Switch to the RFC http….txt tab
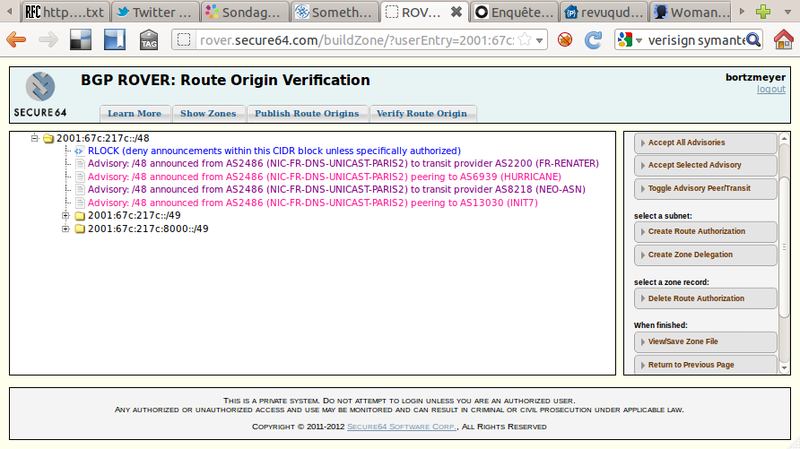 point(65,12)
